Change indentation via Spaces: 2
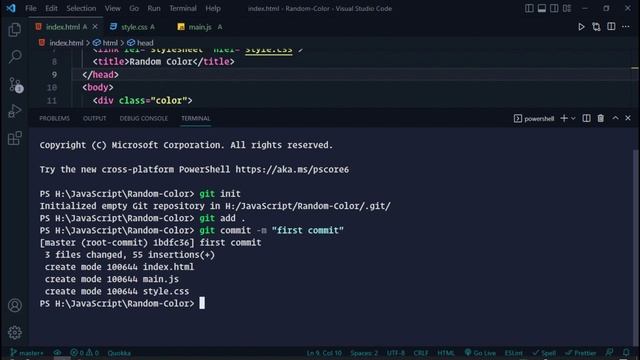The height and width of the screenshot is (360, 640). (364, 353)
